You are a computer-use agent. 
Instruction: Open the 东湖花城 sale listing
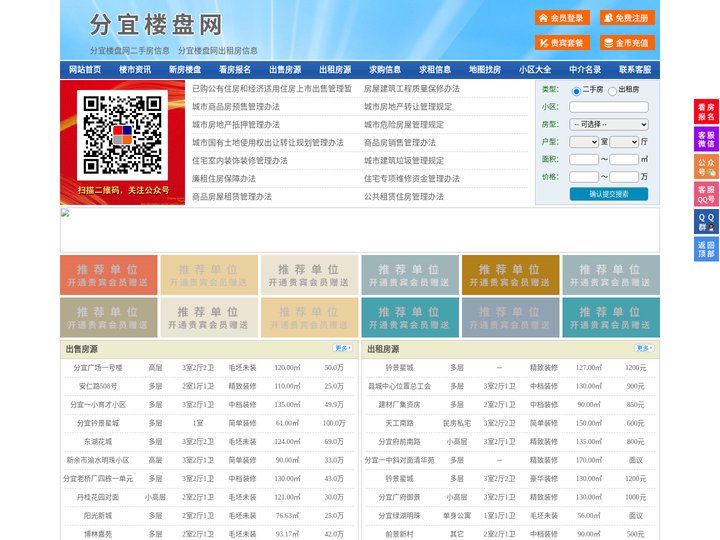coord(98,442)
